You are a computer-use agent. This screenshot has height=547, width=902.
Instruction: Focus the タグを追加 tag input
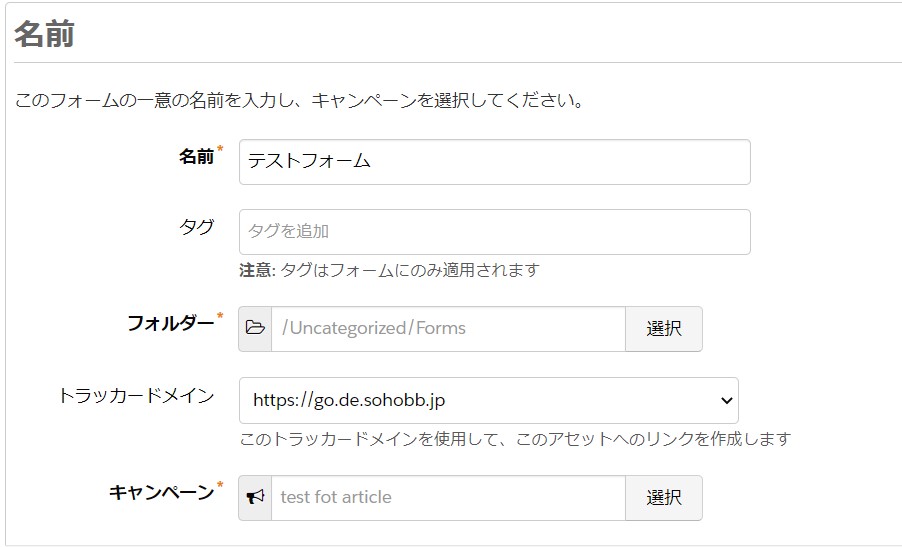point(495,232)
